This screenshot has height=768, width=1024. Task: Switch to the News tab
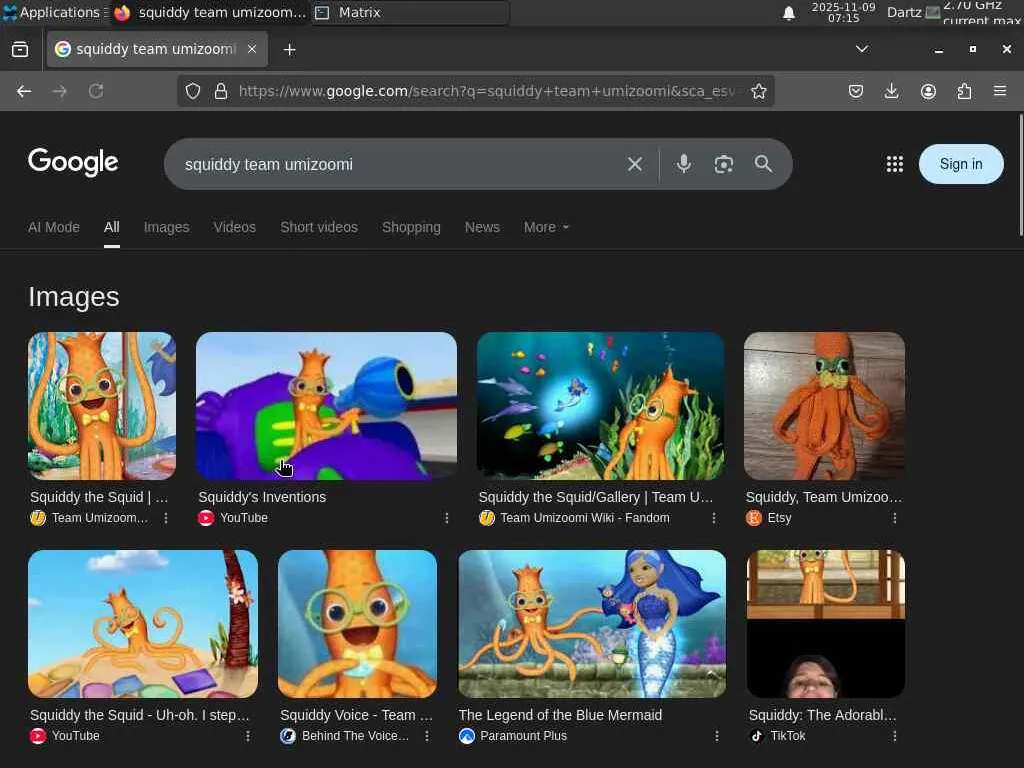point(482,227)
